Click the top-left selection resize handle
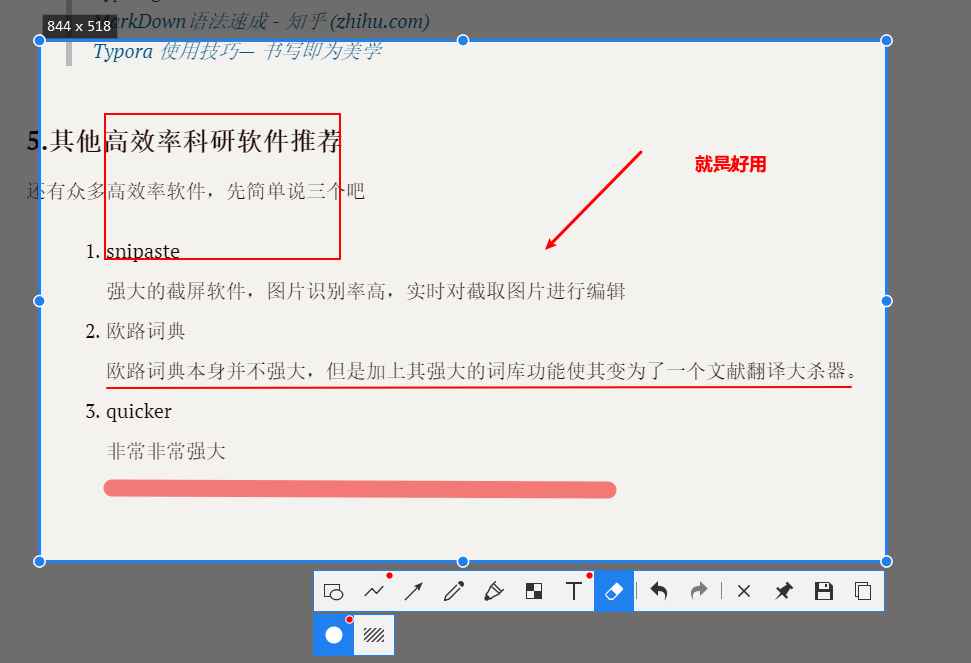 pyautogui.click(x=39, y=40)
